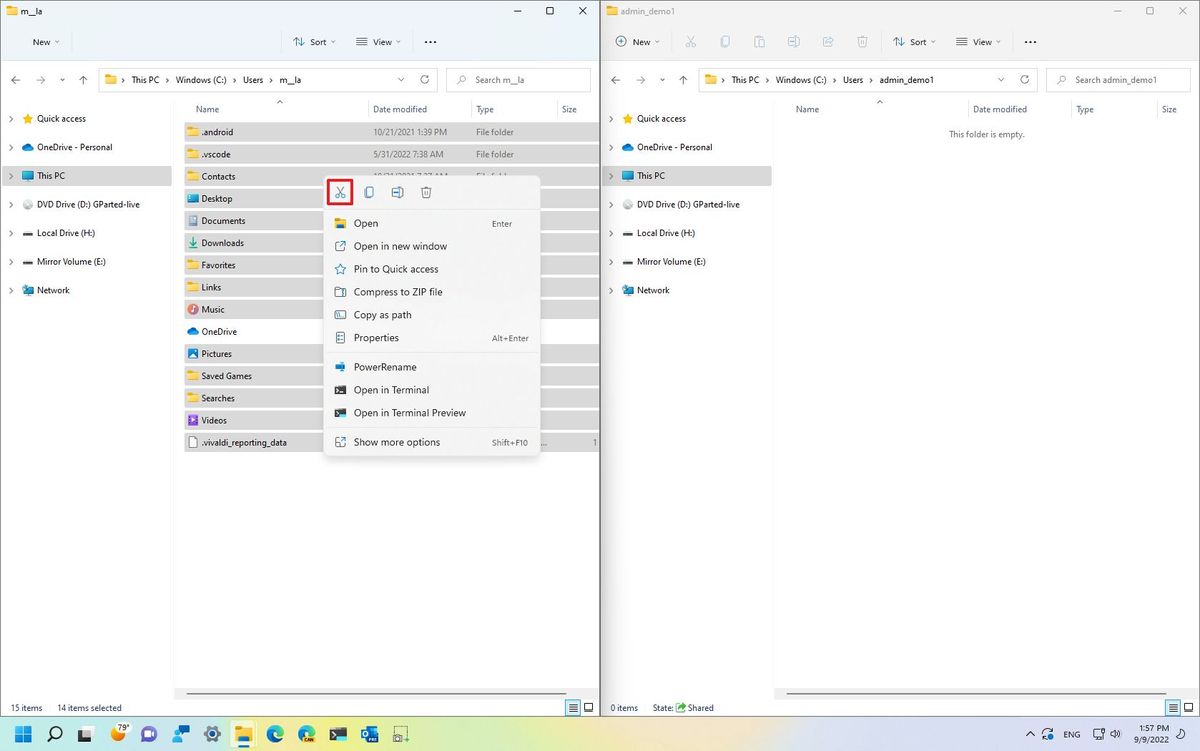
Task: Click the Search m_la input field
Action: (518, 80)
